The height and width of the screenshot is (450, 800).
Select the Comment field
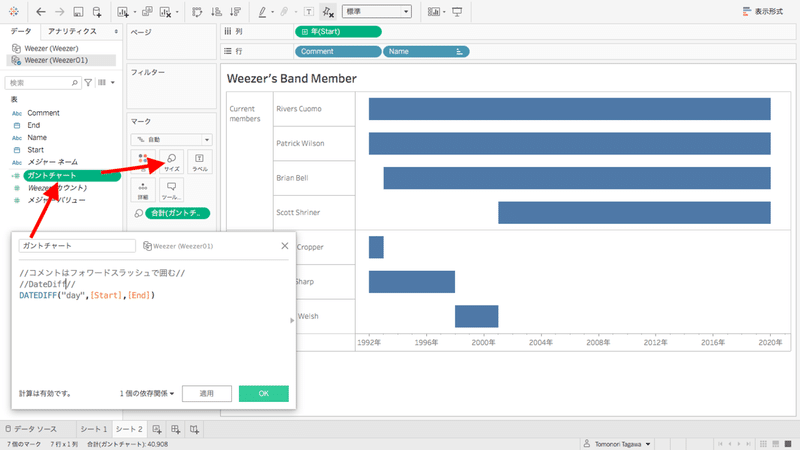[43, 113]
